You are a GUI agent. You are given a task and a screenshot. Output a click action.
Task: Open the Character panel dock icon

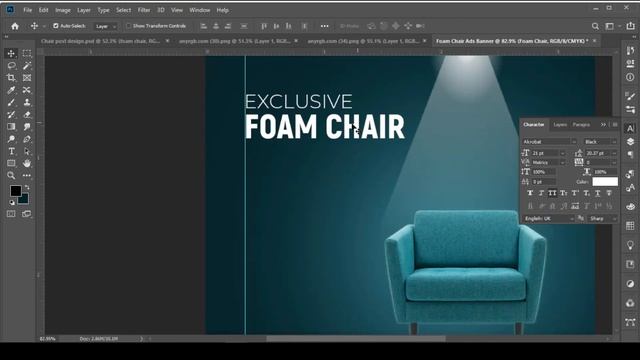pyautogui.click(x=630, y=129)
